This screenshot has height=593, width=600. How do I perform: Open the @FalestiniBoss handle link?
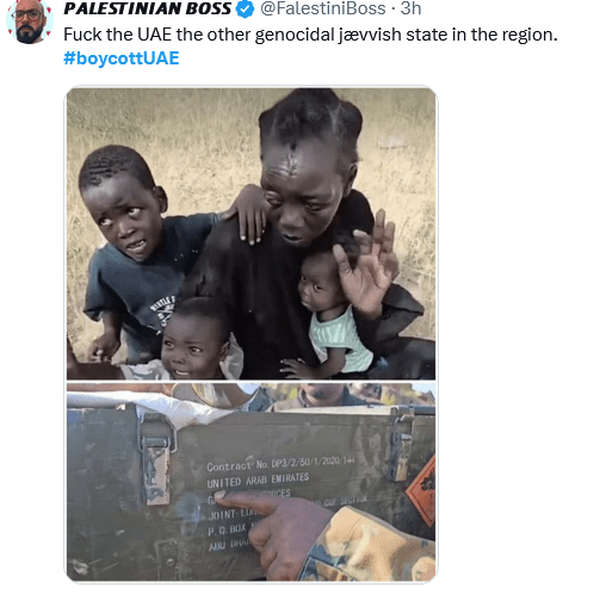[x=323, y=8]
